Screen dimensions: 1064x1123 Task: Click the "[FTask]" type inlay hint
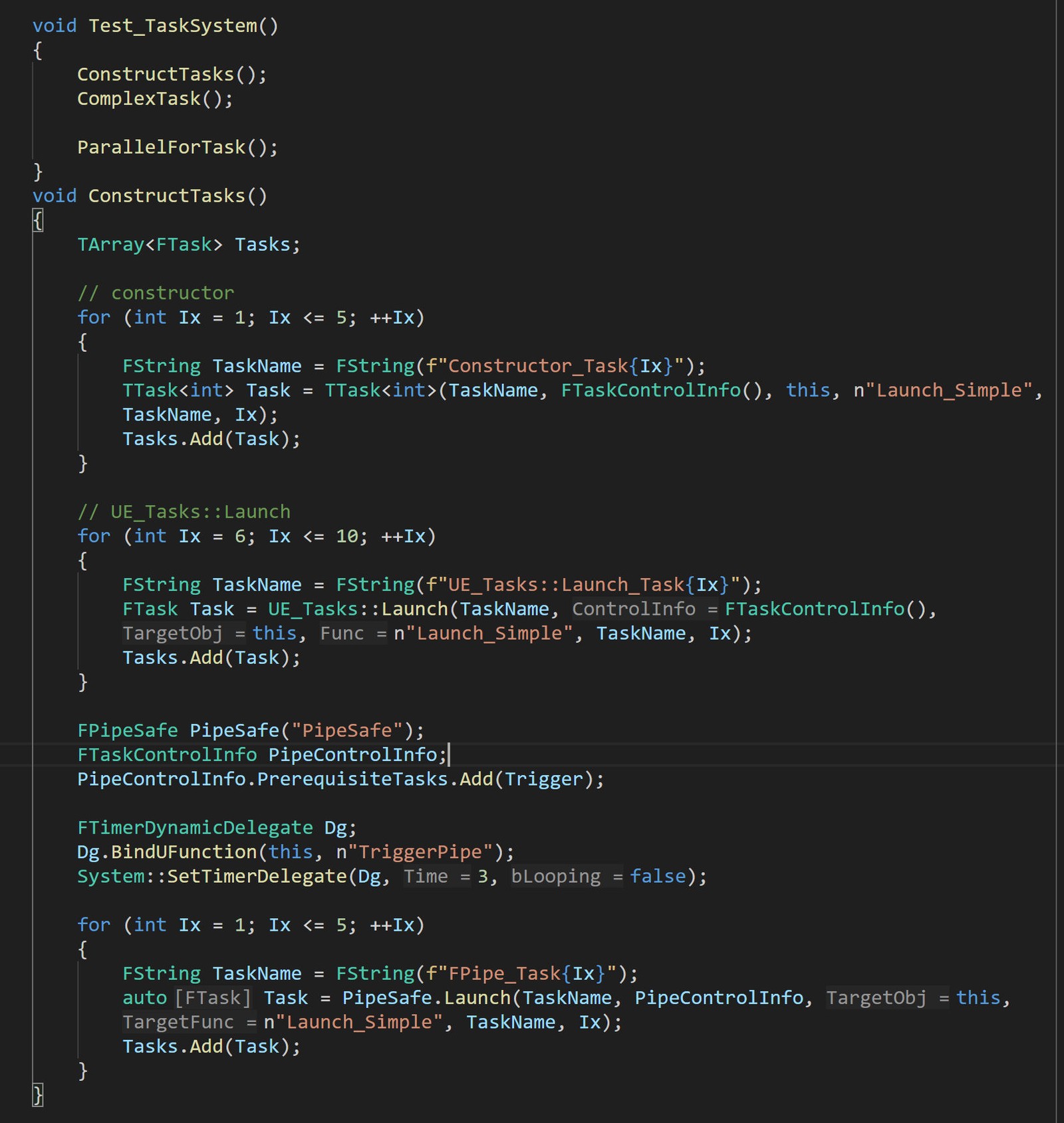(213, 999)
